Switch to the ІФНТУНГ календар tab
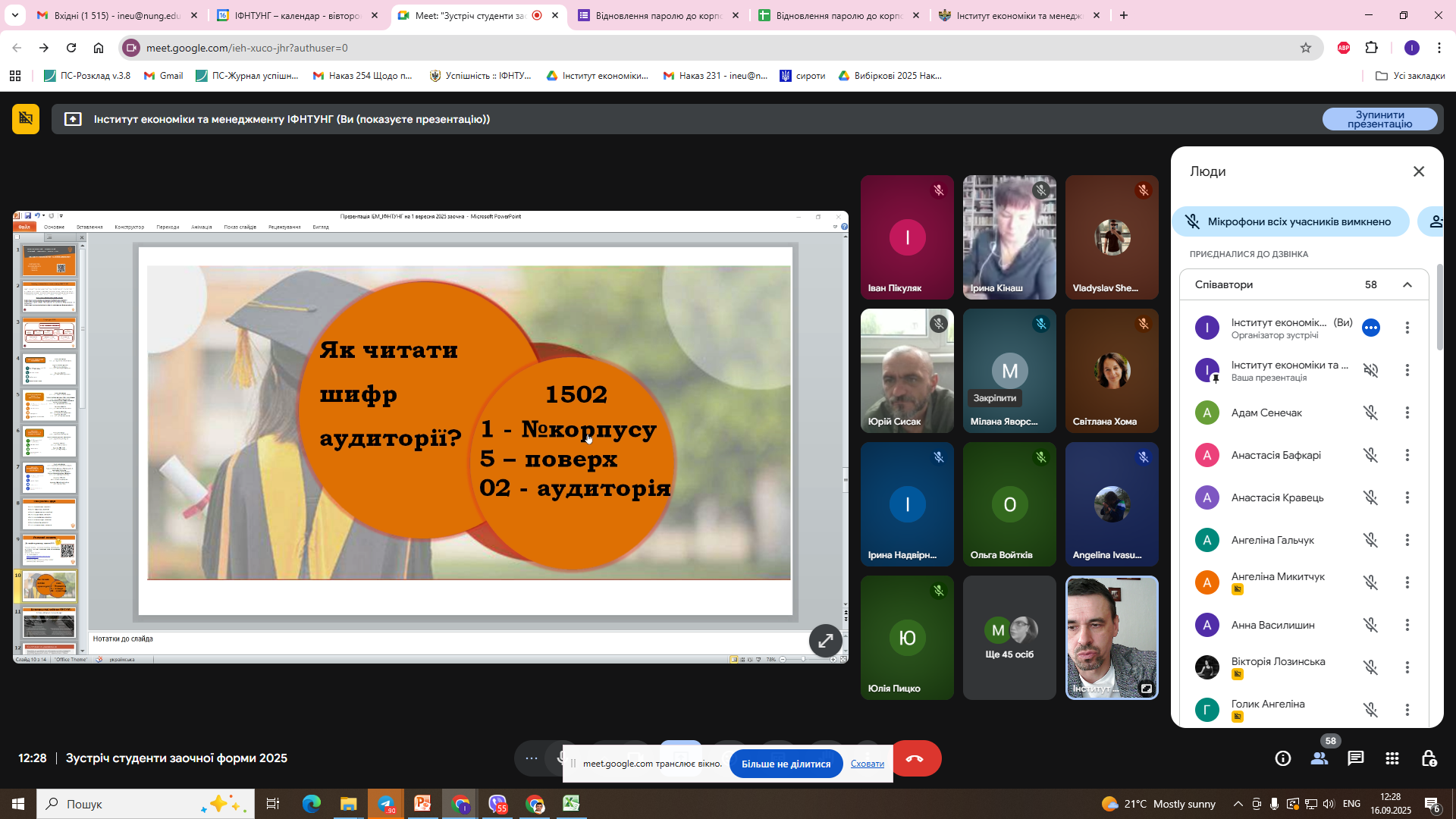Viewport: 1456px width, 819px height. pos(297,15)
